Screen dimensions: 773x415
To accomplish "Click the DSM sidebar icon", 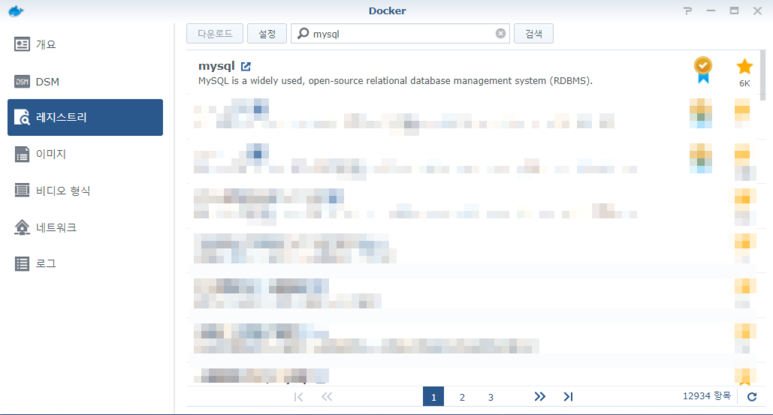I will pyautogui.click(x=22, y=81).
